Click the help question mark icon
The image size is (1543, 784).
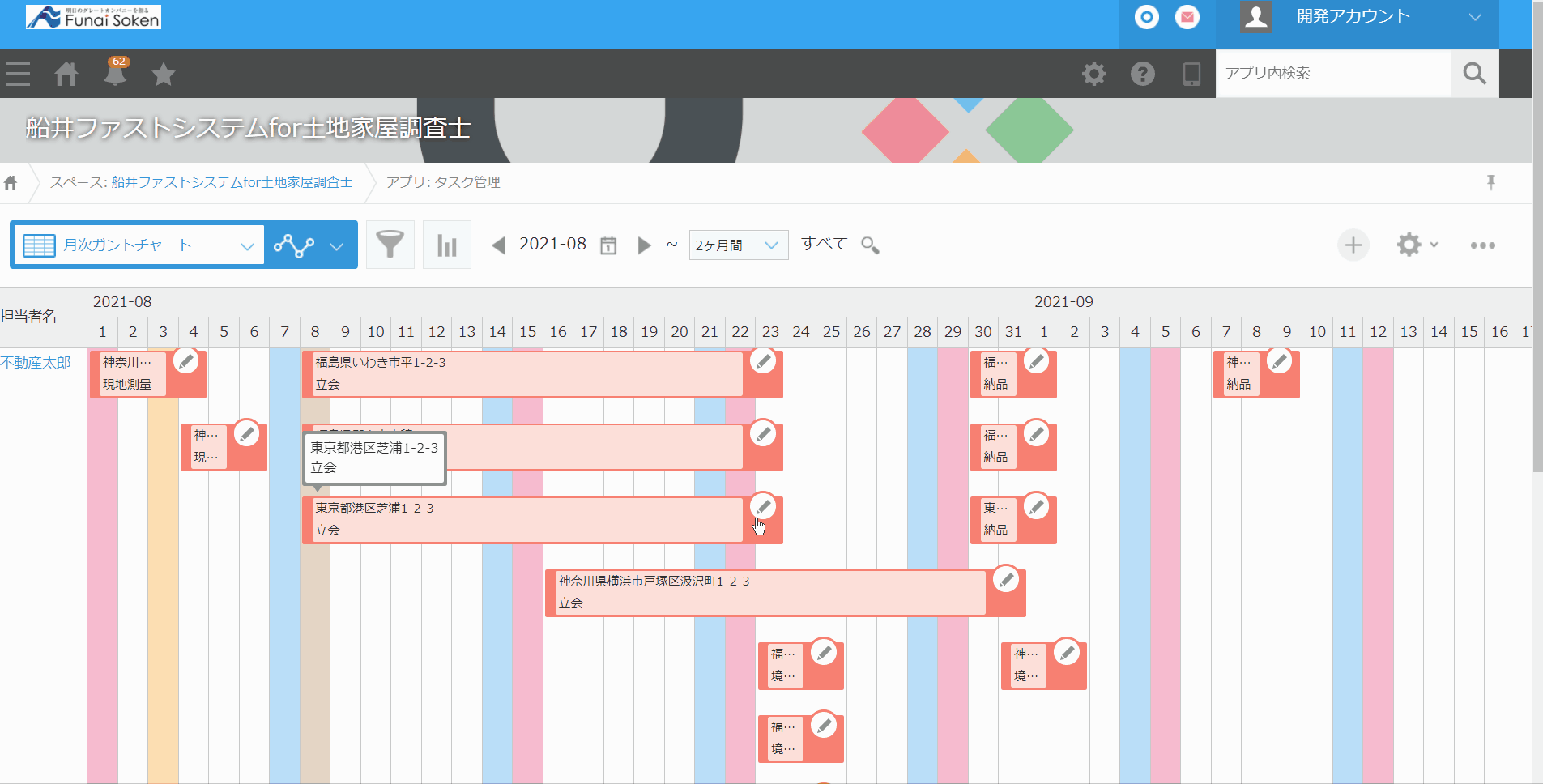tap(1142, 74)
